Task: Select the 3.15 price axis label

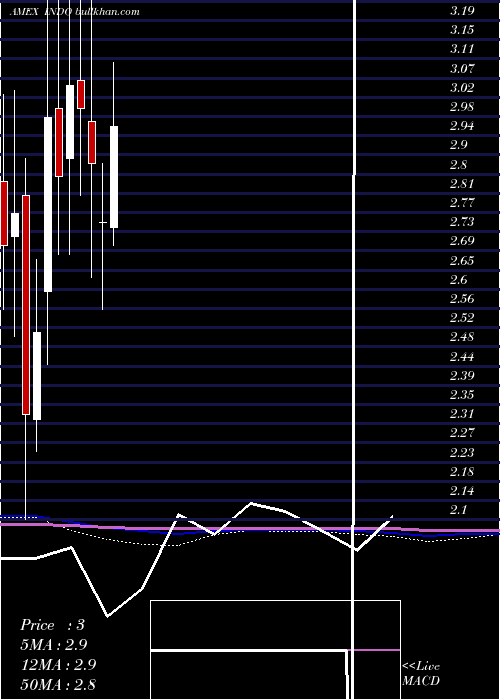Action: (x=462, y=30)
